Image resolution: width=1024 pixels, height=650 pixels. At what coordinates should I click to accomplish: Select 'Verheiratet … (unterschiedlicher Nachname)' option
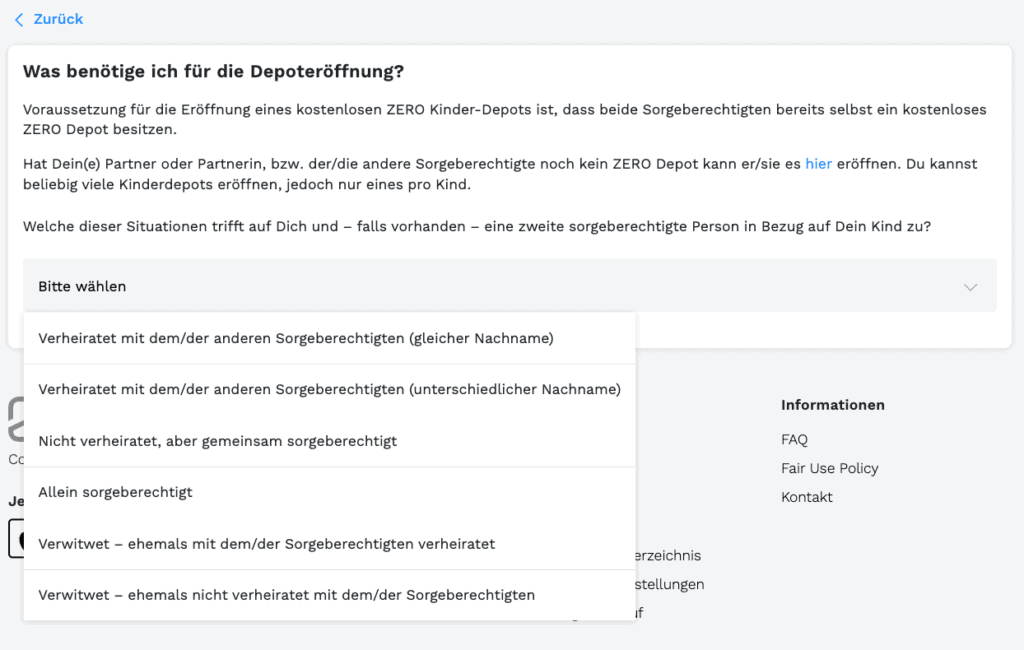coord(329,389)
